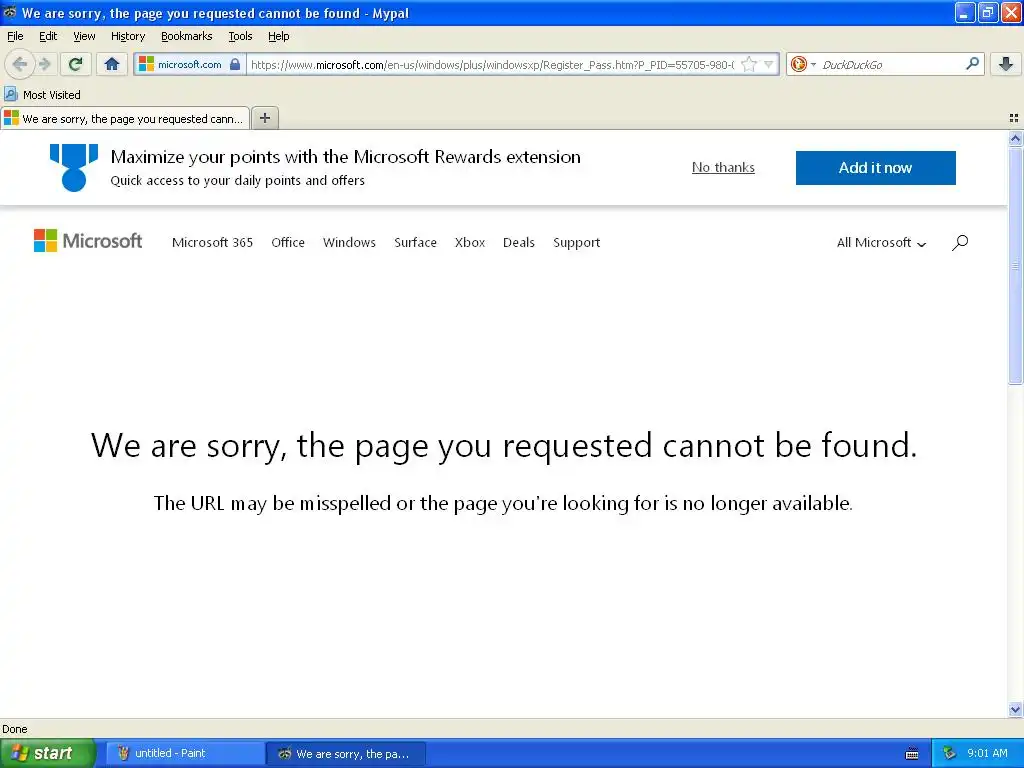
Task: Click the 9:01 AM clock
Action: (x=987, y=753)
